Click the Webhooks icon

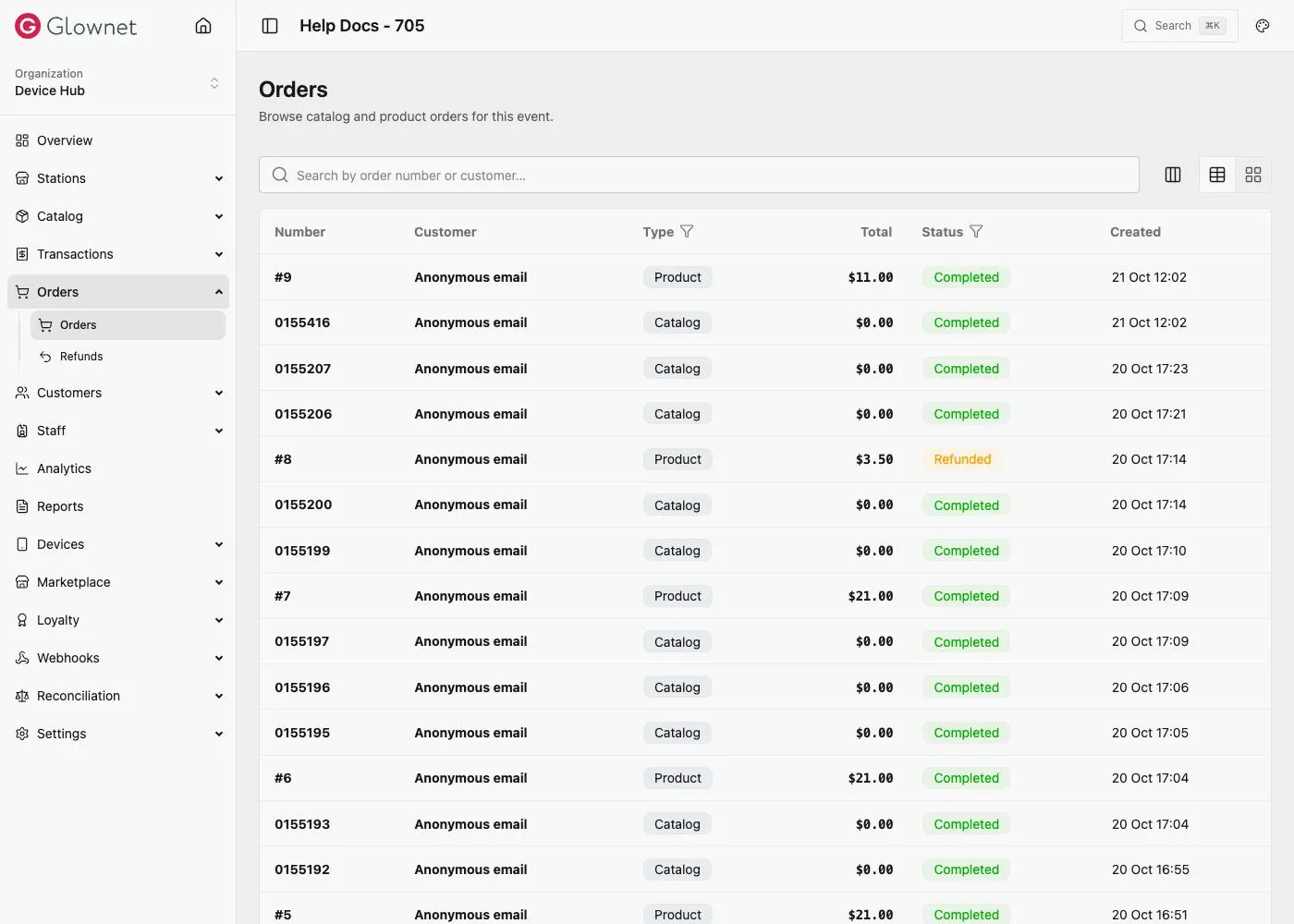(22, 658)
